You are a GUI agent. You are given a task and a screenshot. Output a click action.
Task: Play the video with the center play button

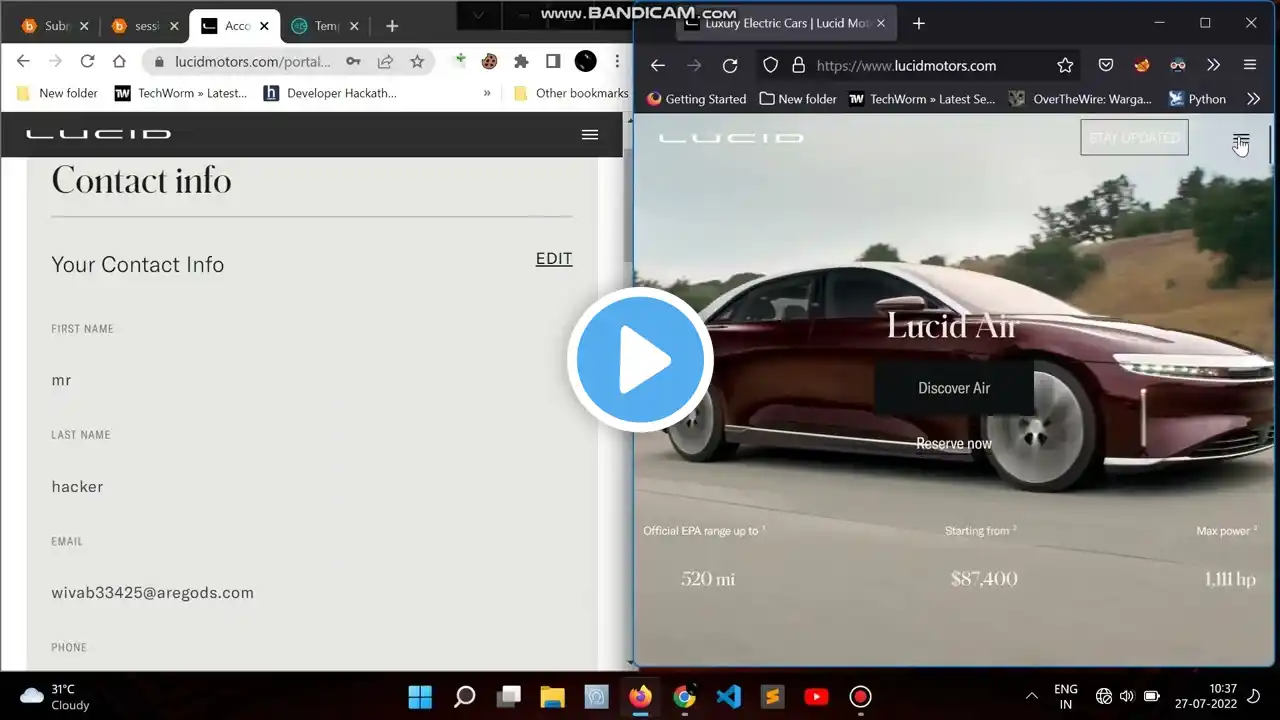pos(640,360)
